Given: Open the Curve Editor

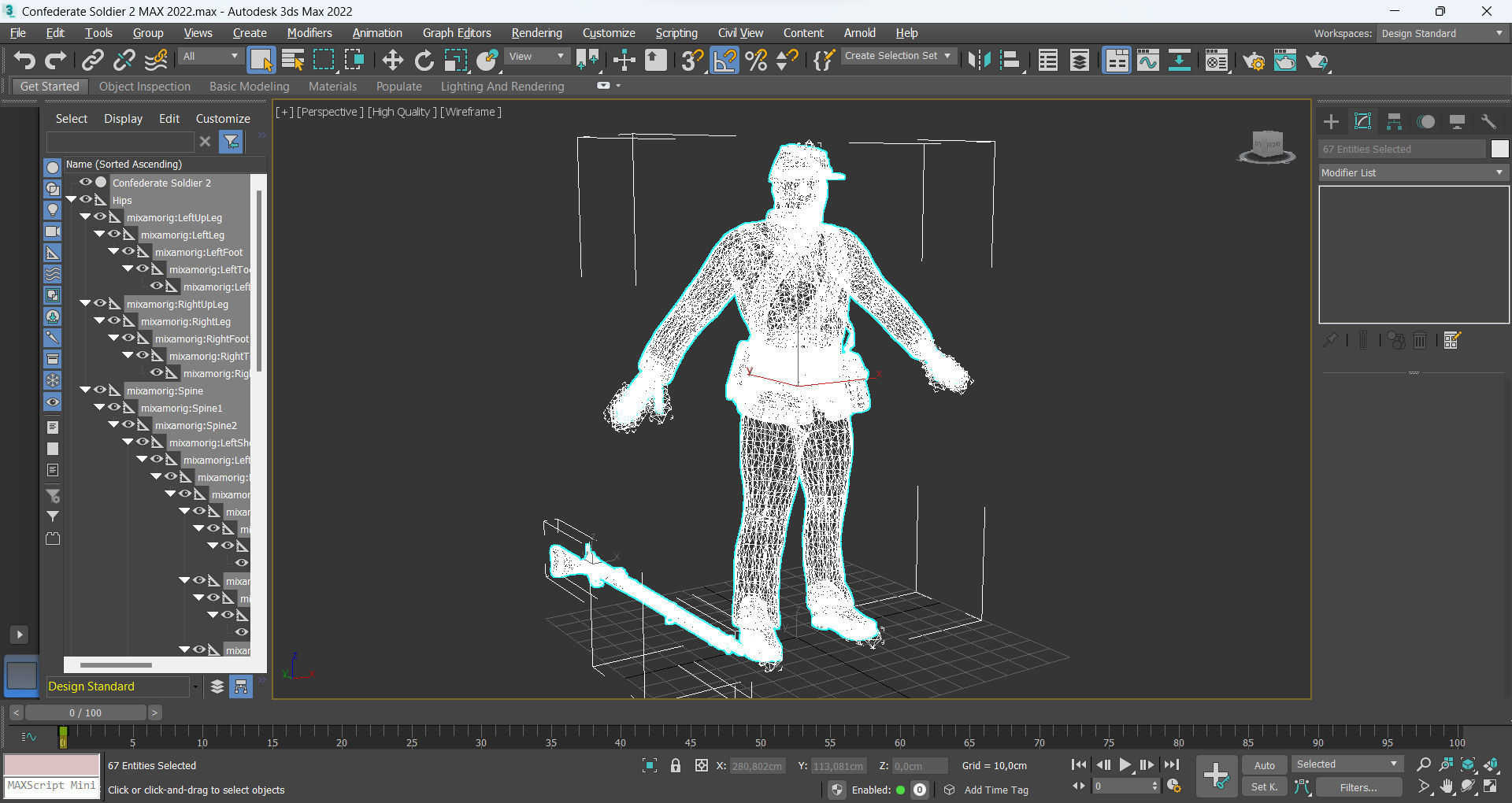Looking at the screenshot, I should (x=1148, y=60).
